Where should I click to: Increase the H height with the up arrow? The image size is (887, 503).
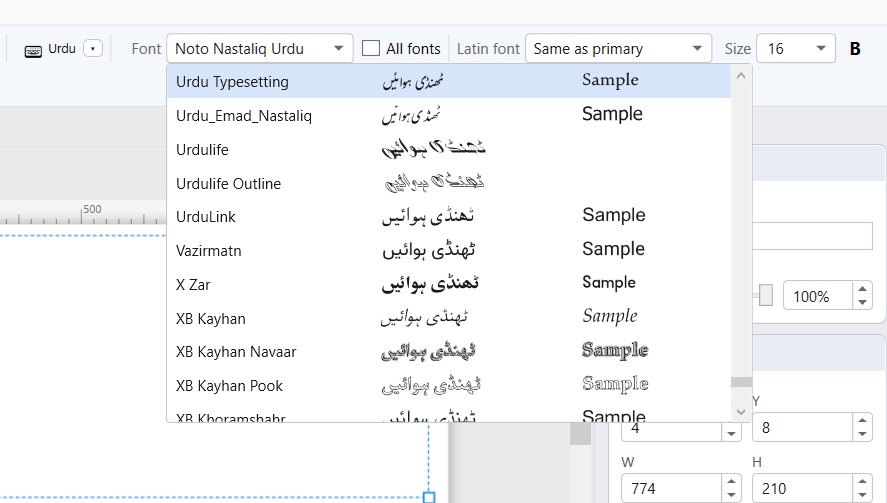pyautogui.click(x=862, y=481)
